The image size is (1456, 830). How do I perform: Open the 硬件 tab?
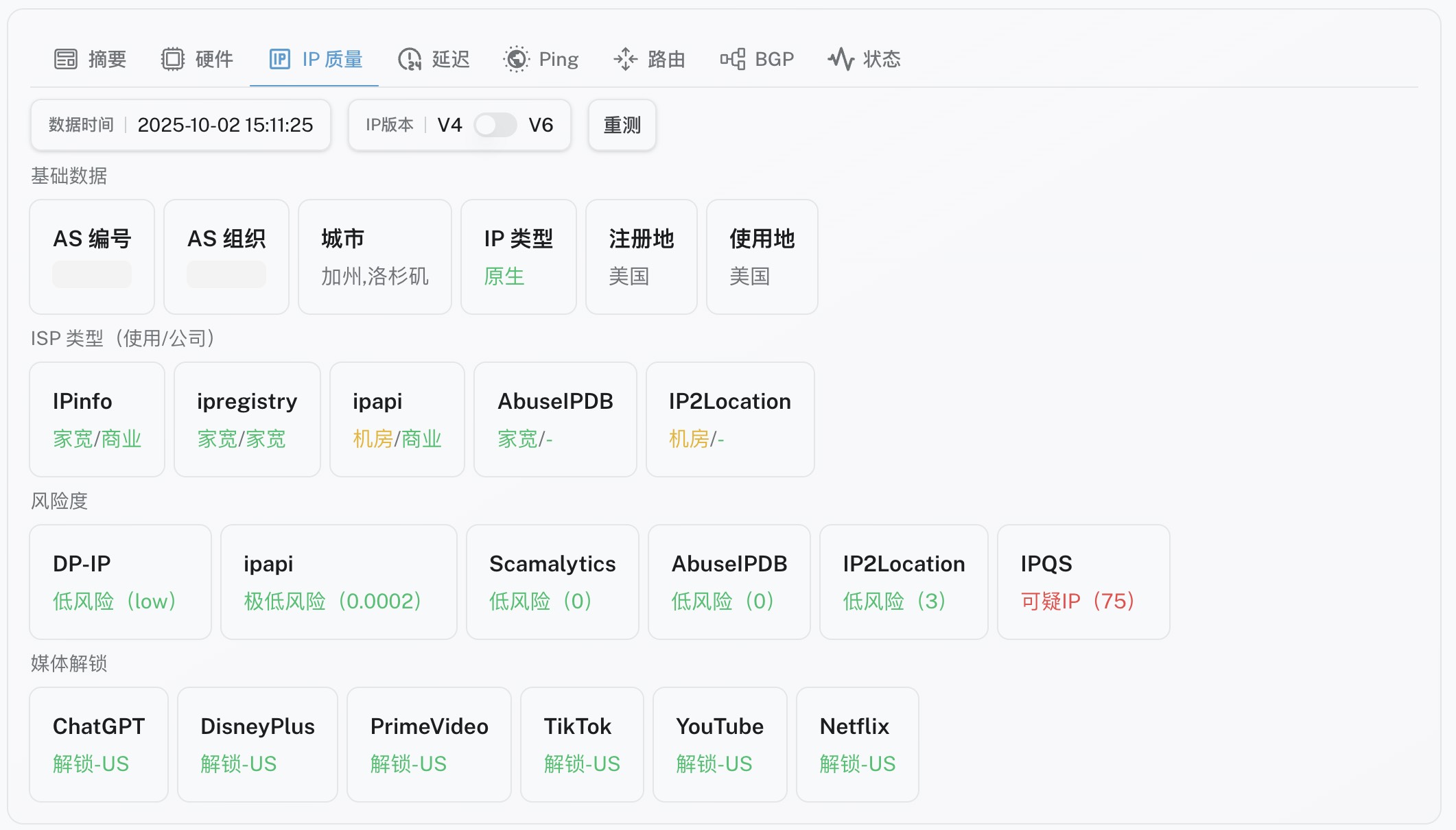[x=213, y=60]
